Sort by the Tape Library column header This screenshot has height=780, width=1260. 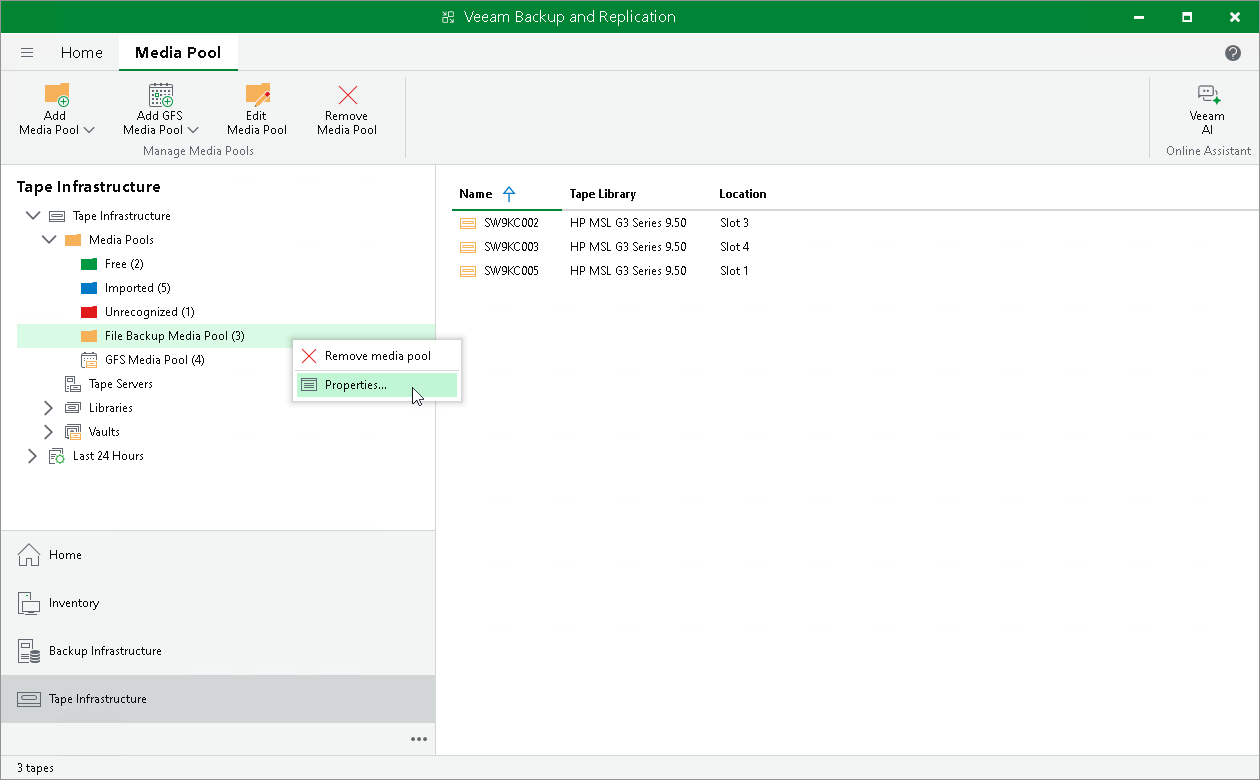[x=603, y=194]
